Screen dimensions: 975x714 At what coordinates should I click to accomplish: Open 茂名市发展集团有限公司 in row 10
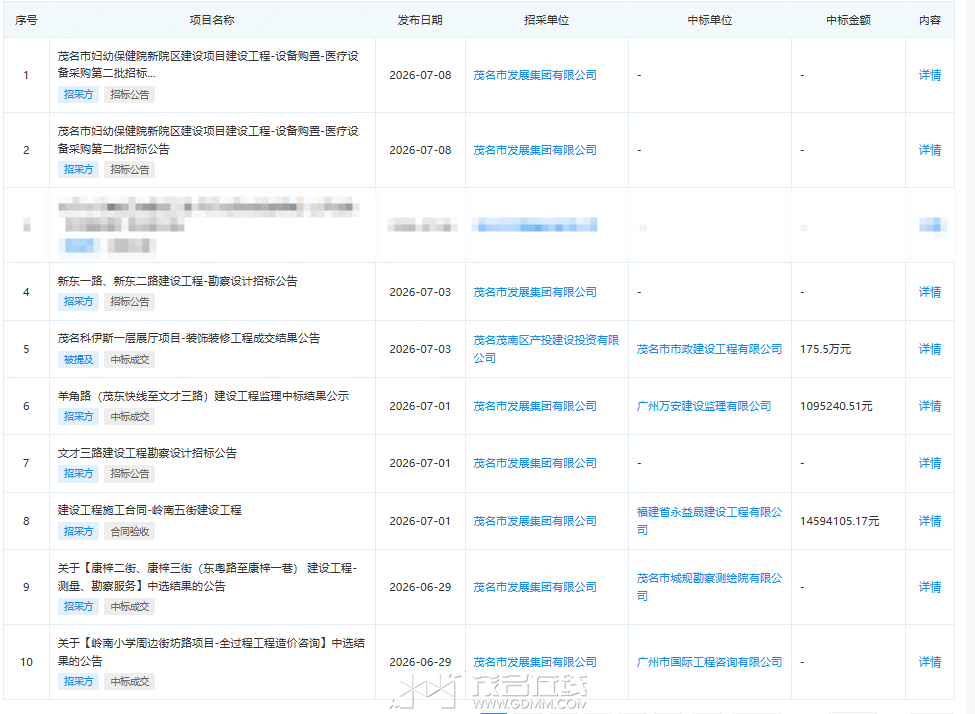click(535, 662)
